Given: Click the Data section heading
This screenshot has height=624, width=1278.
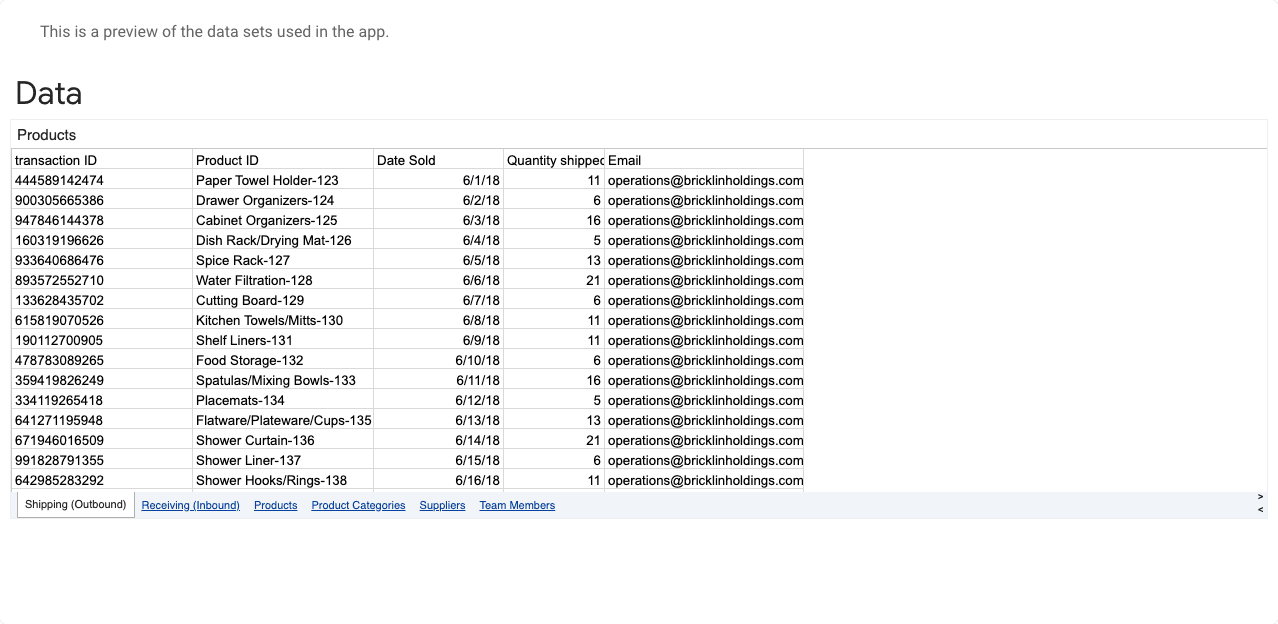Looking at the screenshot, I should [49, 94].
